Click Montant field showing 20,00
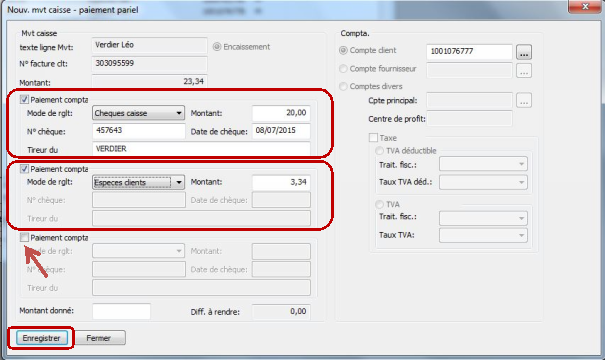Image resolution: width=605 pixels, height=361 pixels. click(x=281, y=113)
